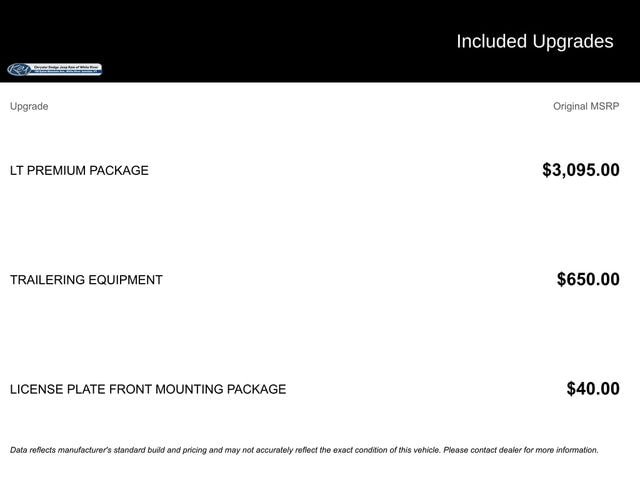640x480 pixels.
Task: Click the $3,095.00 price
Action: 581,170
